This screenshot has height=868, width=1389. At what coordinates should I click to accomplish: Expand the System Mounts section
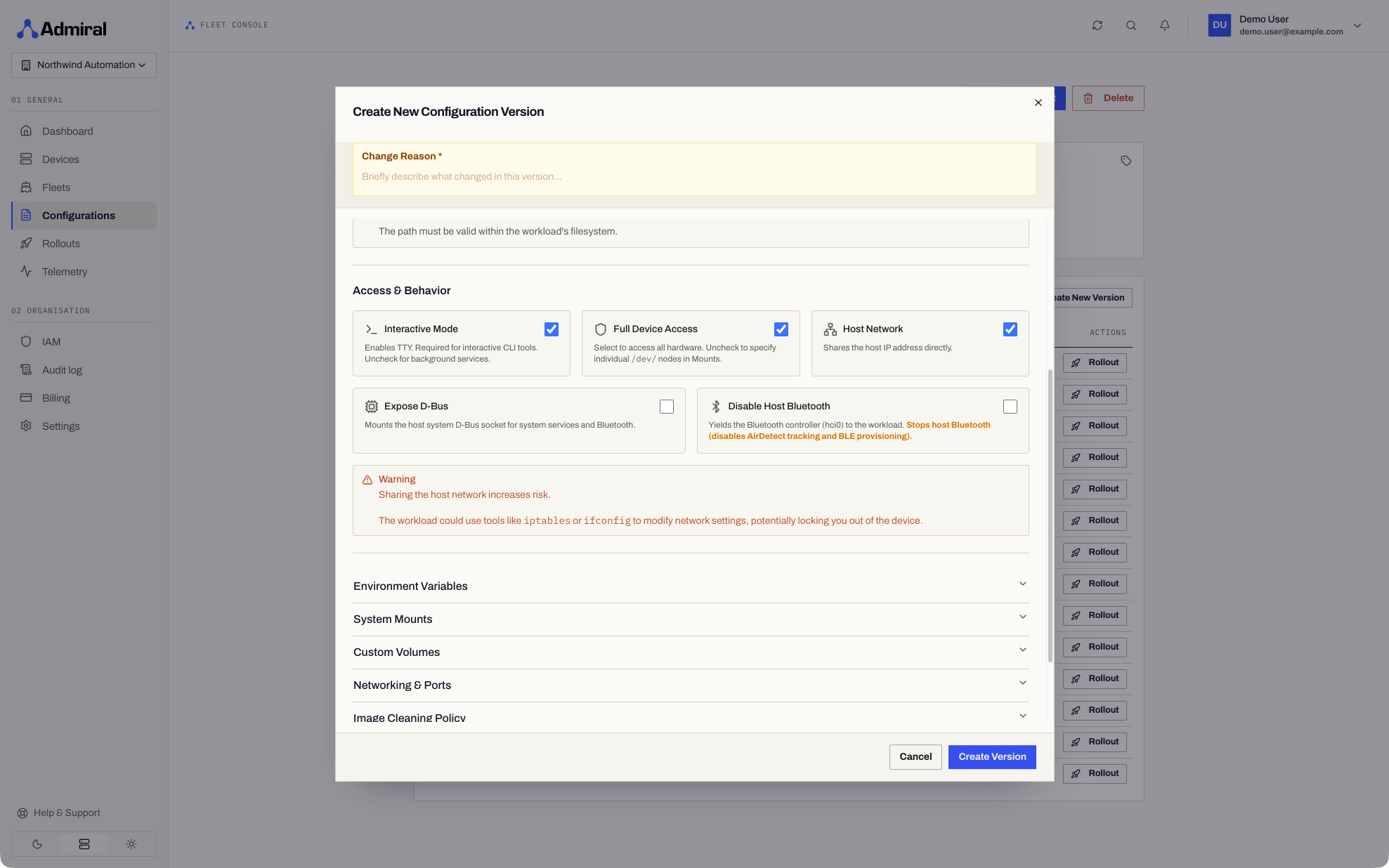(x=691, y=619)
